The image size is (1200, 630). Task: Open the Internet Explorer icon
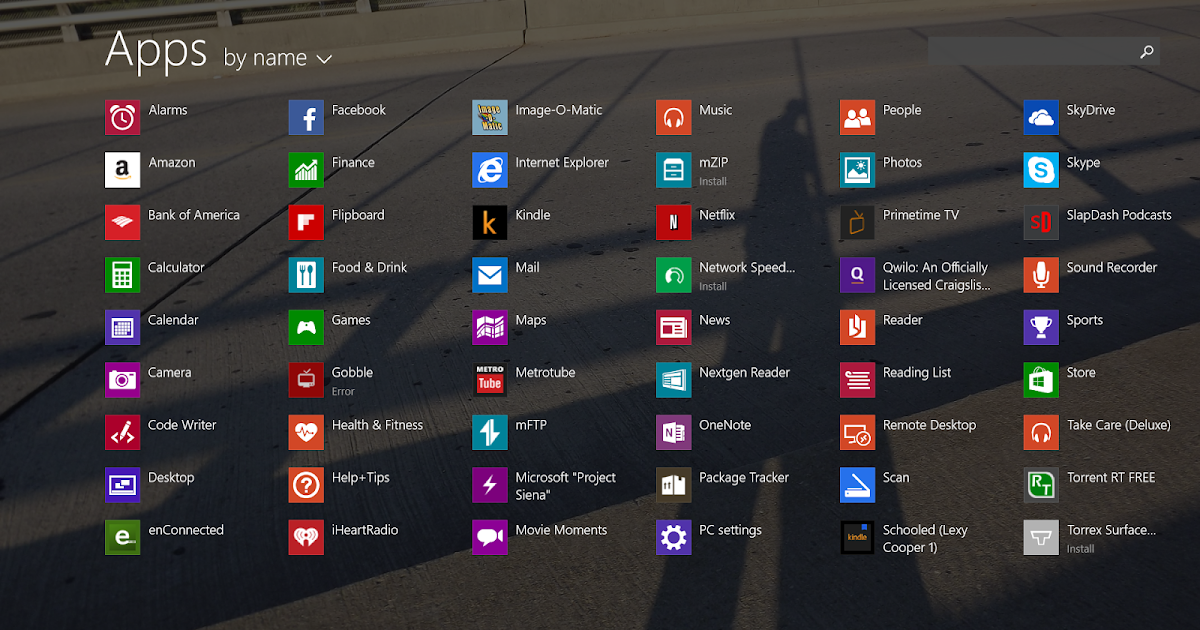(x=490, y=170)
